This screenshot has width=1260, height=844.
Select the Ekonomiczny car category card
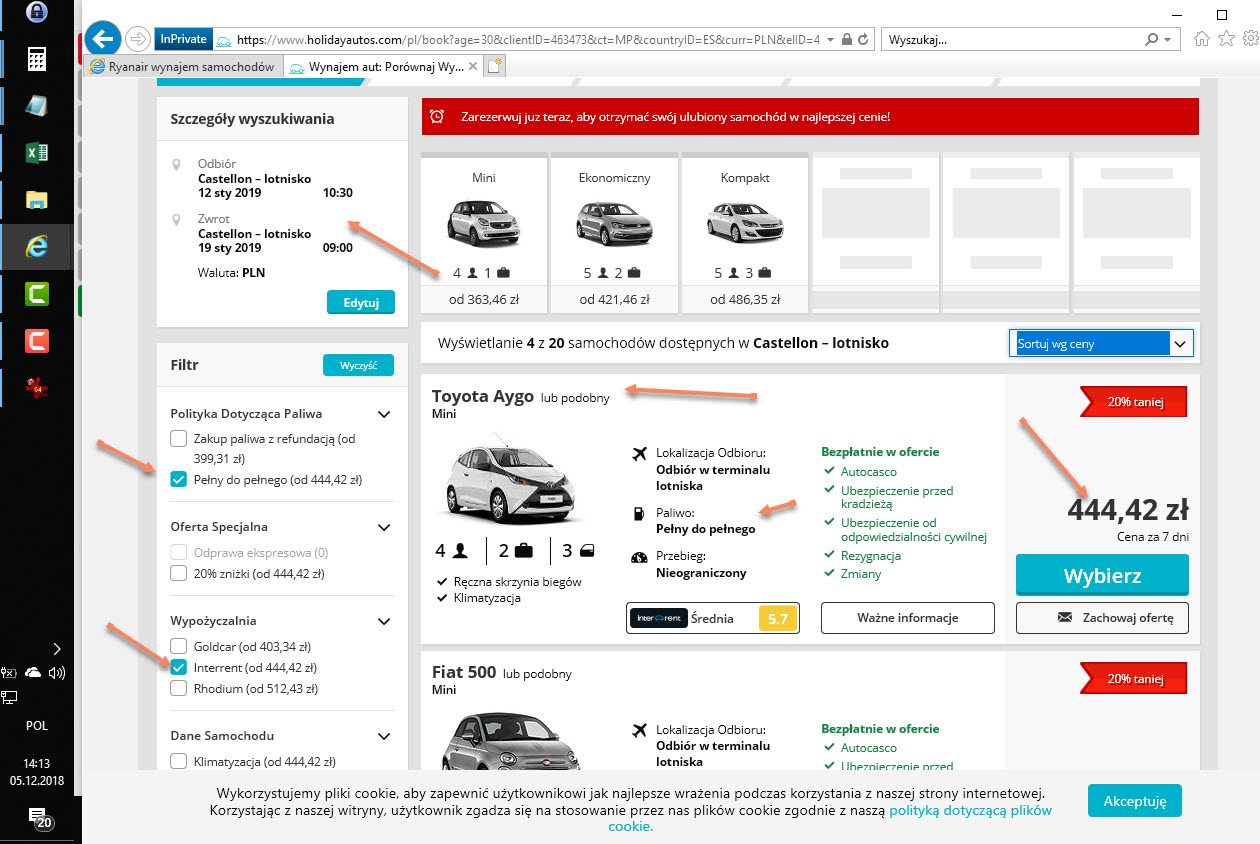[x=614, y=233]
